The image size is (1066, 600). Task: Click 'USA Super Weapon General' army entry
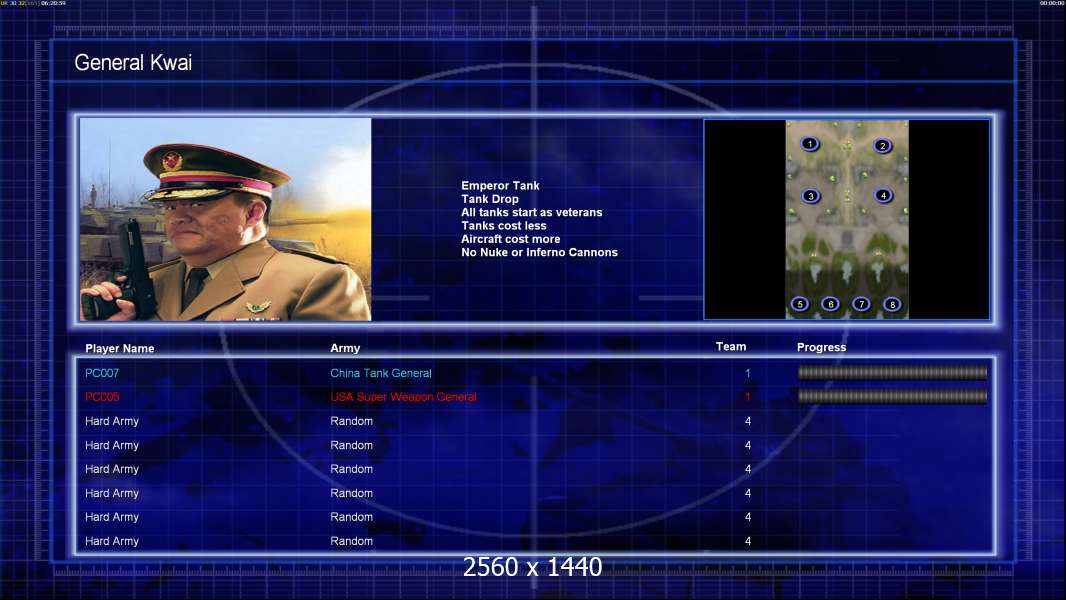point(403,397)
